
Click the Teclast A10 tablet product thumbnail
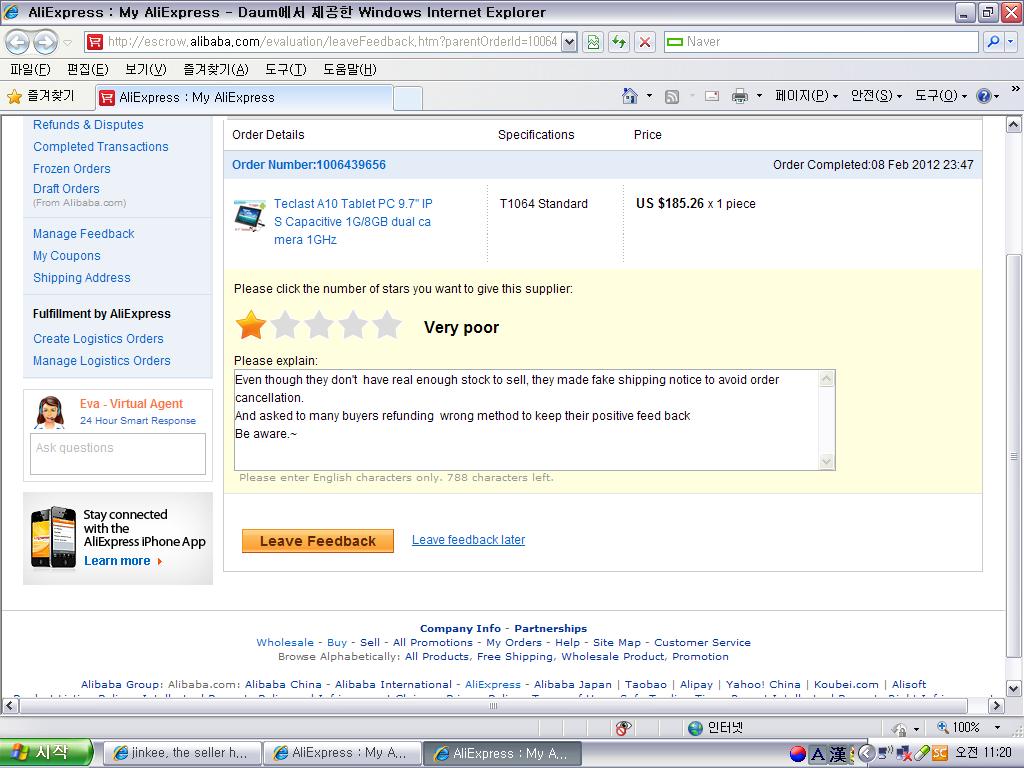coord(249,216)
